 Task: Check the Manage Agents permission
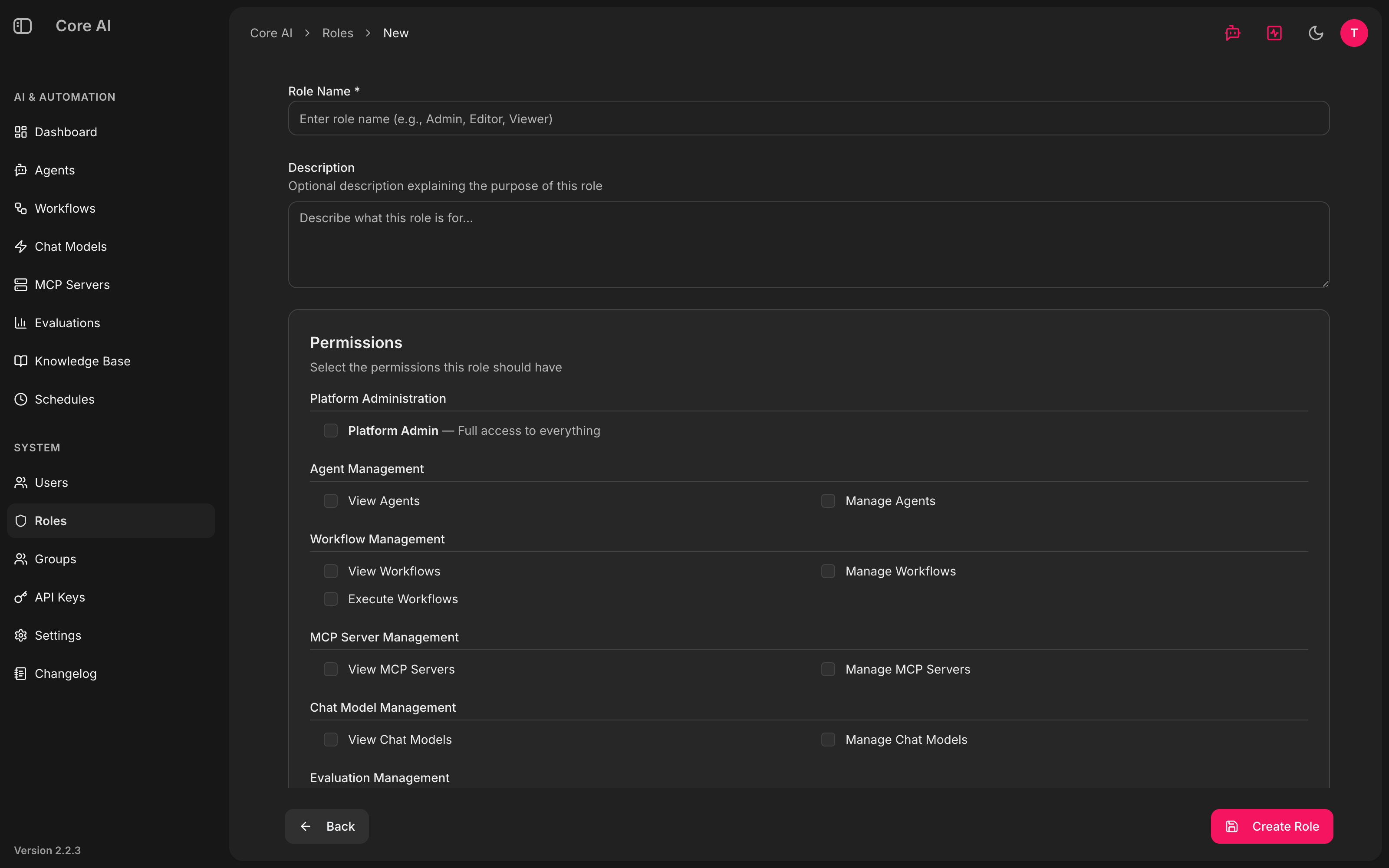[x=828, y=500]
